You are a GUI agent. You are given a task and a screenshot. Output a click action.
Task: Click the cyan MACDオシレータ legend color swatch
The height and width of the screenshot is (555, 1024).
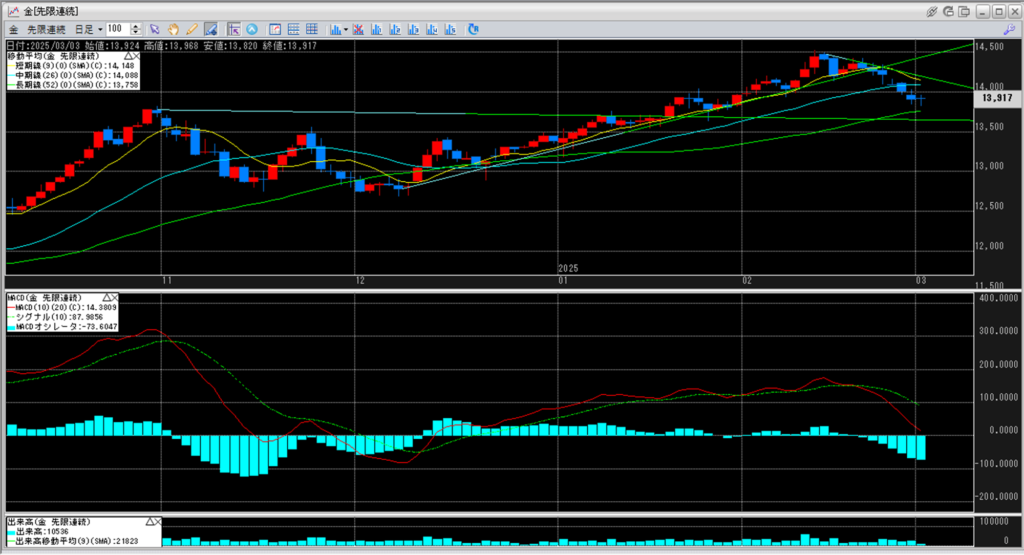13,327
